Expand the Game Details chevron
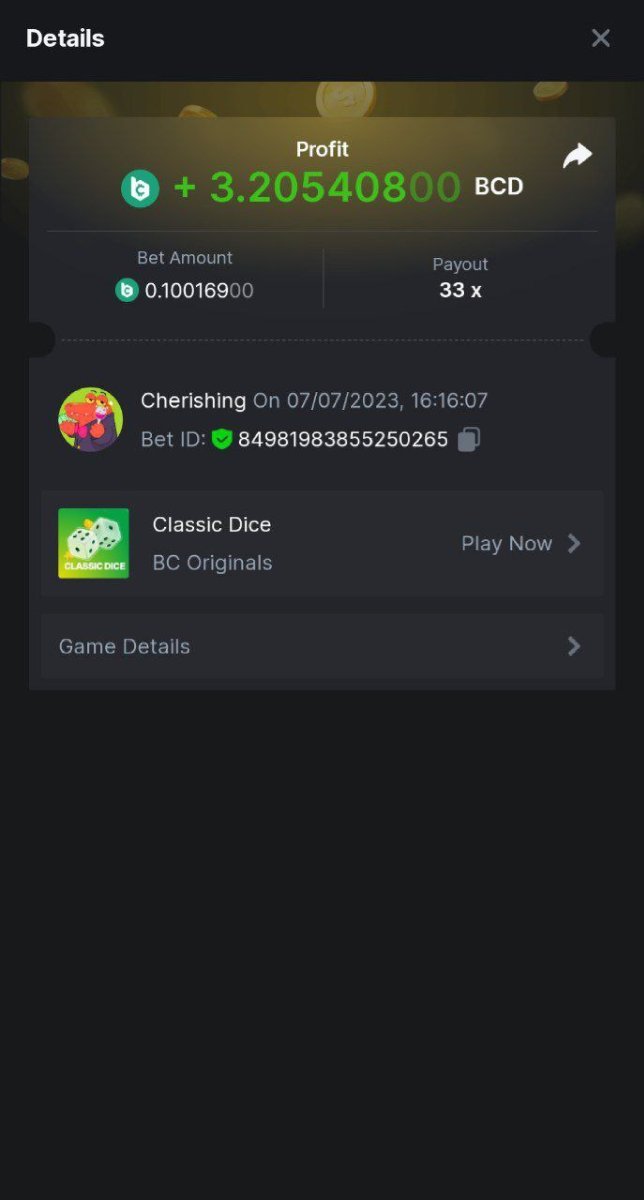This screenshot has height=1200, width=644. (x=574, y=646)
